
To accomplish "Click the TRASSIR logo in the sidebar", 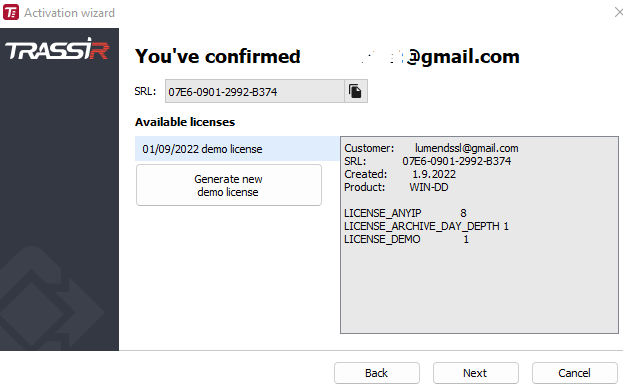I will coord(57,48).
